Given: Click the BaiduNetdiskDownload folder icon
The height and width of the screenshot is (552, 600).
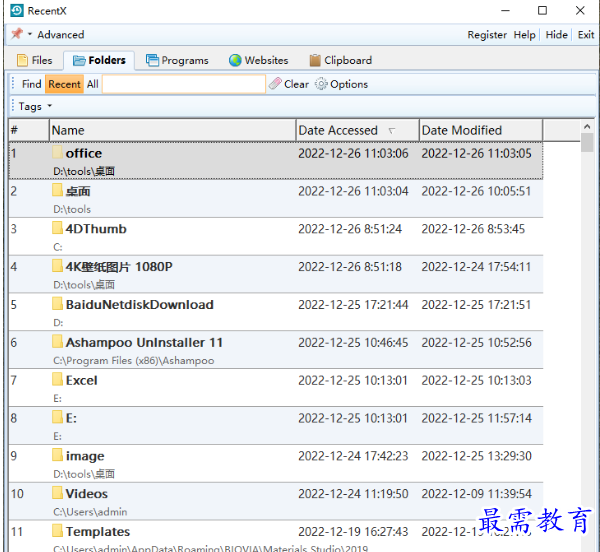Looking at the screenshot, I should (x=58, y=304).
